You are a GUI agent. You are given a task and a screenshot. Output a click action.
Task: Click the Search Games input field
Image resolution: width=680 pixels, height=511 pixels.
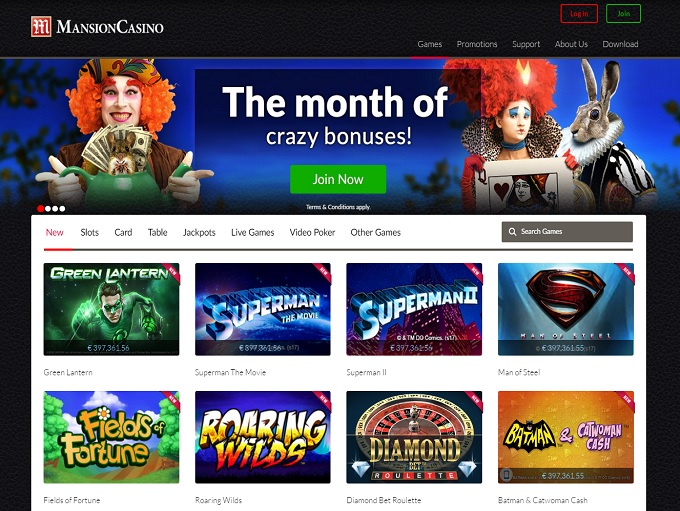tap(567, 232)
